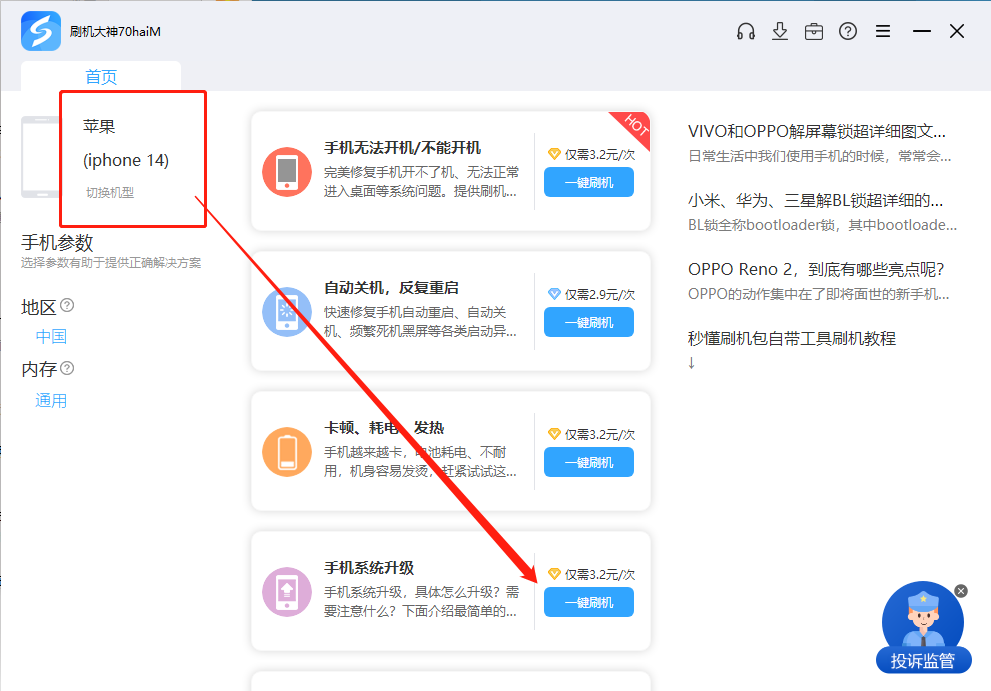991x691 pixels.
Task: Click the 手机系统升级 title
Action: pyautogui.click(x=369, y=568)
